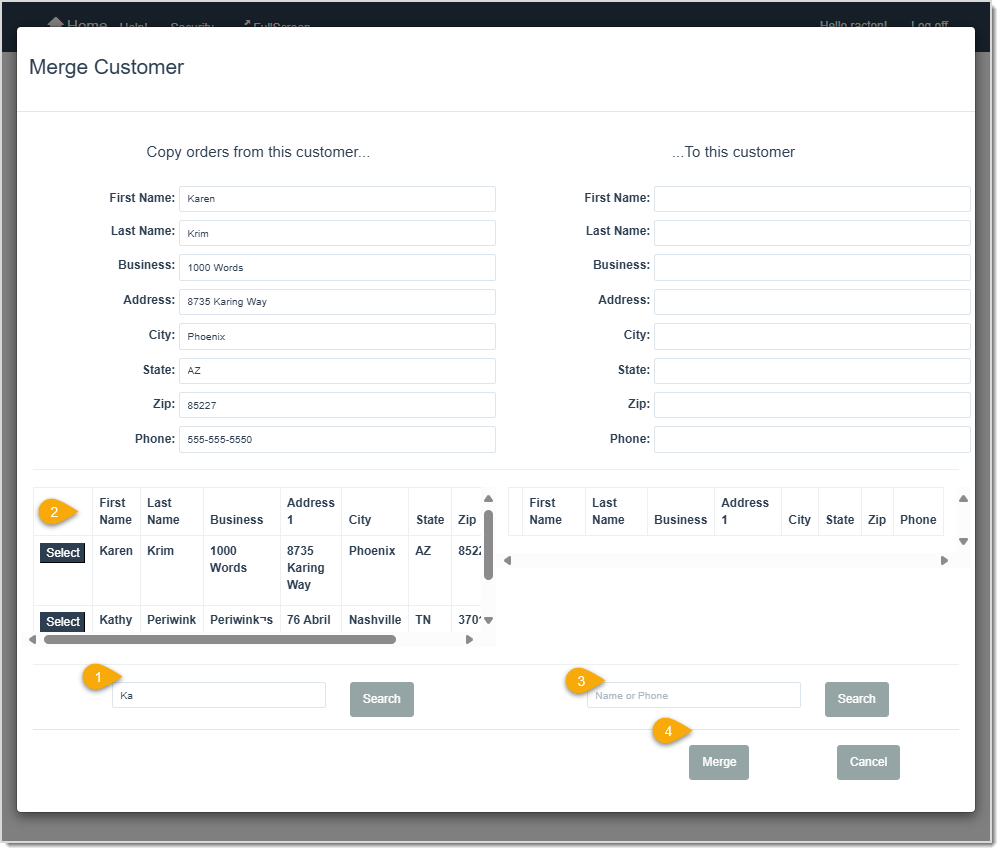1002x853 pixels.
Task: Click the First Name field under To this customer
Action: click(x=811, y=198)
